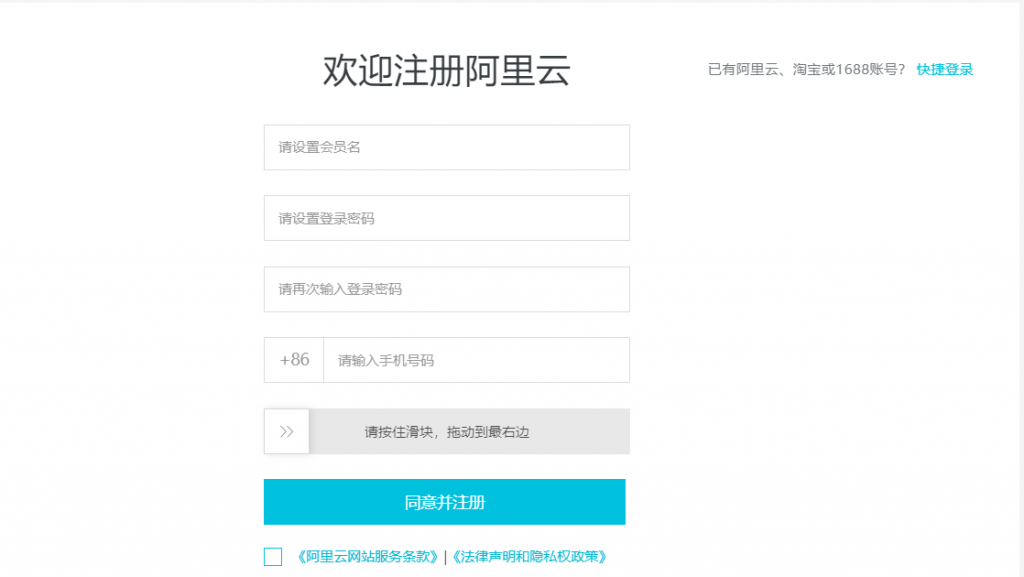Focus the 请设置登录密码 password field
Viewport: 1024px width, 577px height.
click(447, 218)
